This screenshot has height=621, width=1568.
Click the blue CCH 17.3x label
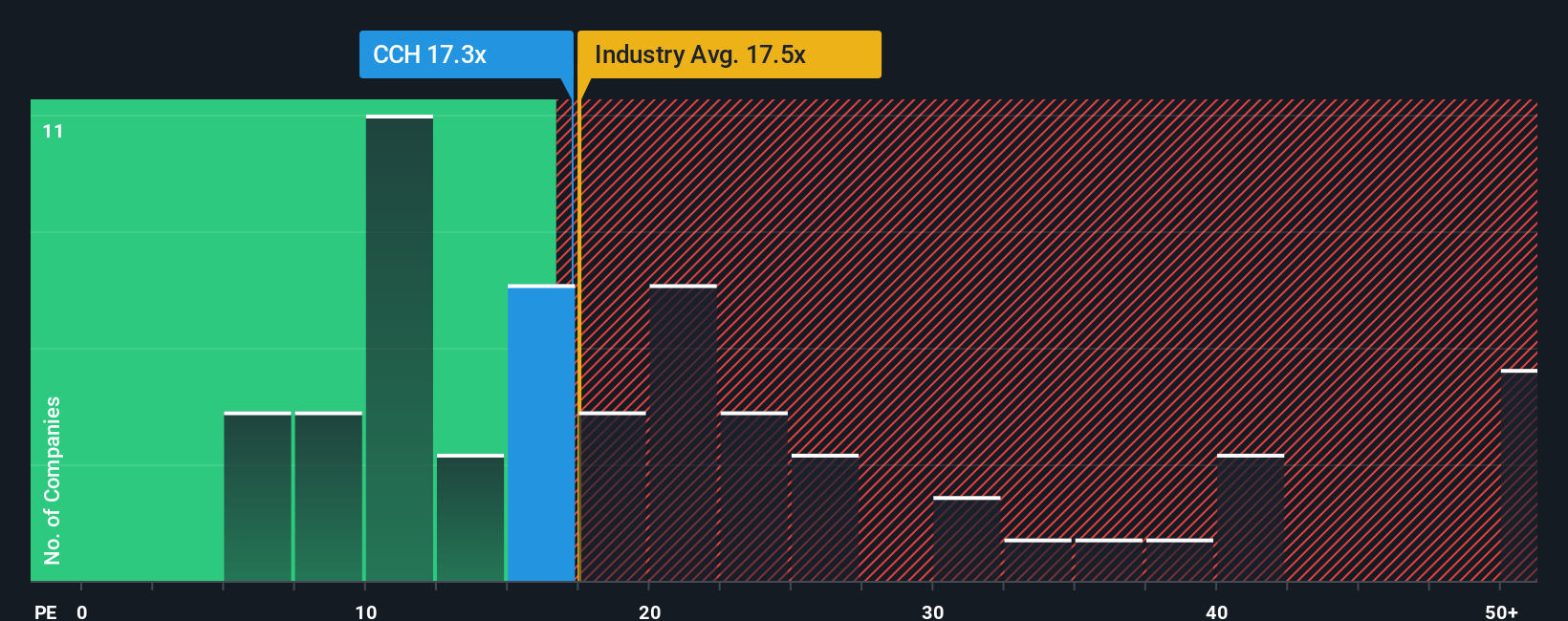coord(466,54)
